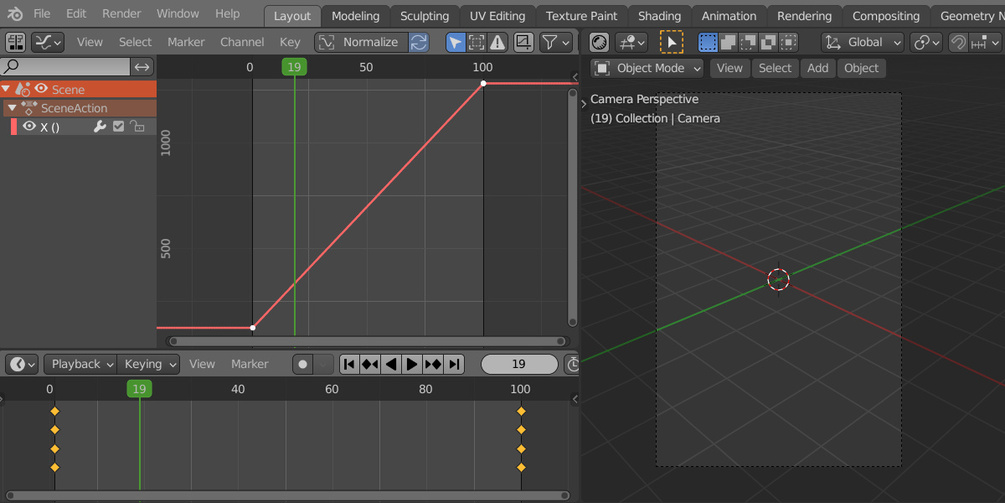
Task: Toggle visibility eye on Scene row
Action: click(42, 88)
